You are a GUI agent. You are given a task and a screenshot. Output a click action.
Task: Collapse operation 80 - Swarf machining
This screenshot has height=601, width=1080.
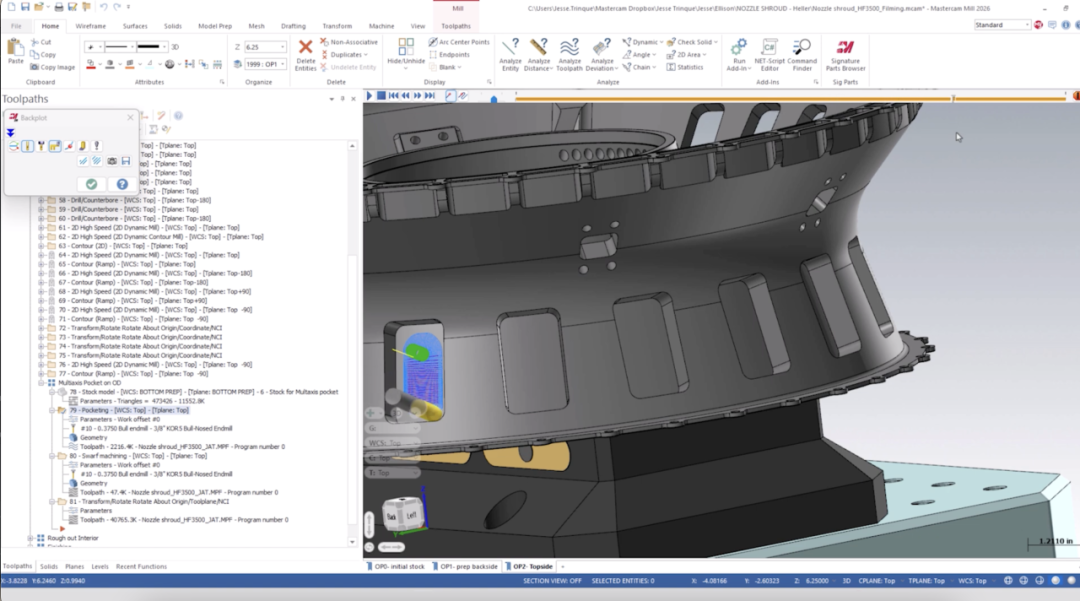point(52,456)
